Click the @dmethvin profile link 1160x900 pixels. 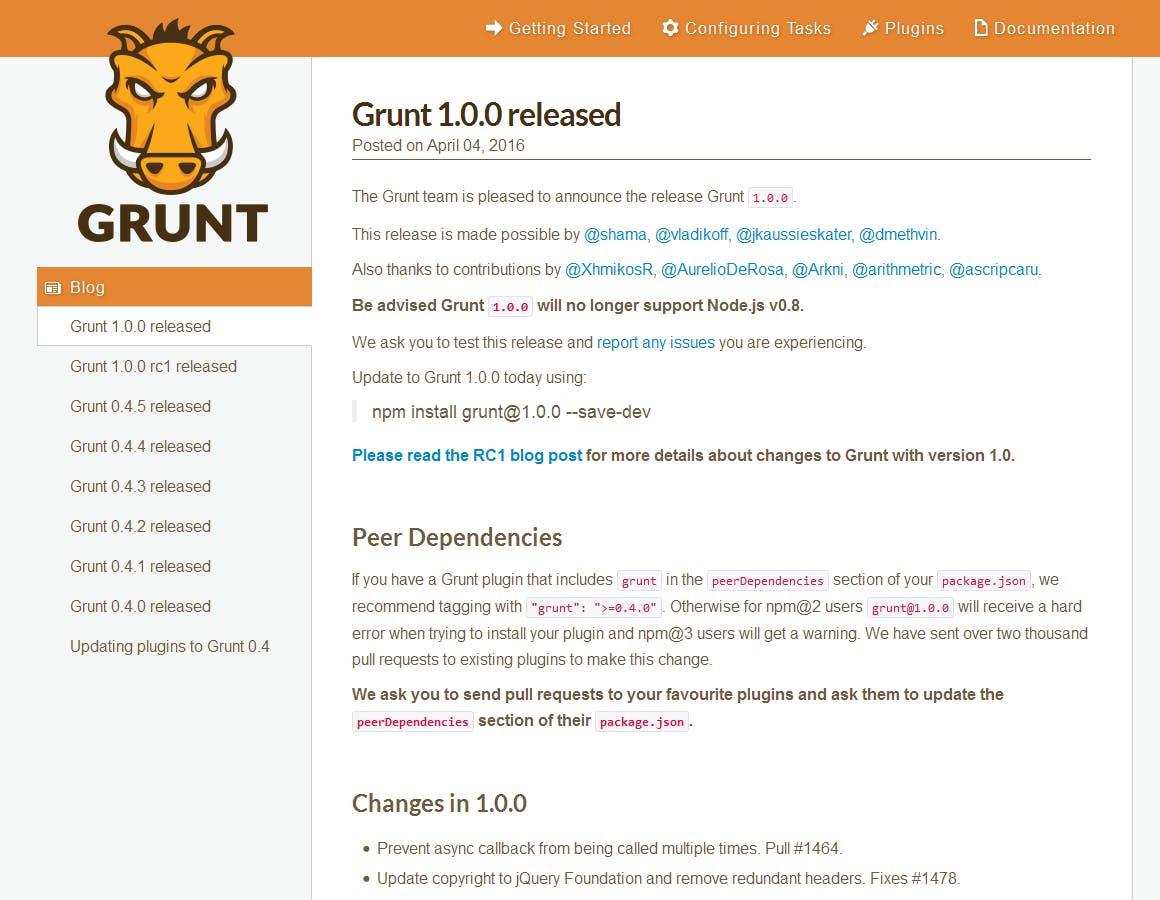[x=898, y=234]
